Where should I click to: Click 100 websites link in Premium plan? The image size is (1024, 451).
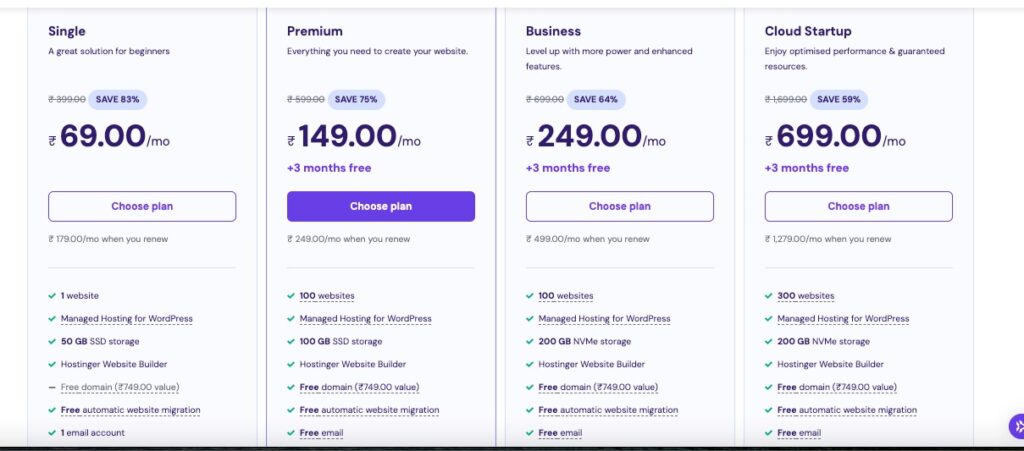pyautogui.click(x=327, y=296)
